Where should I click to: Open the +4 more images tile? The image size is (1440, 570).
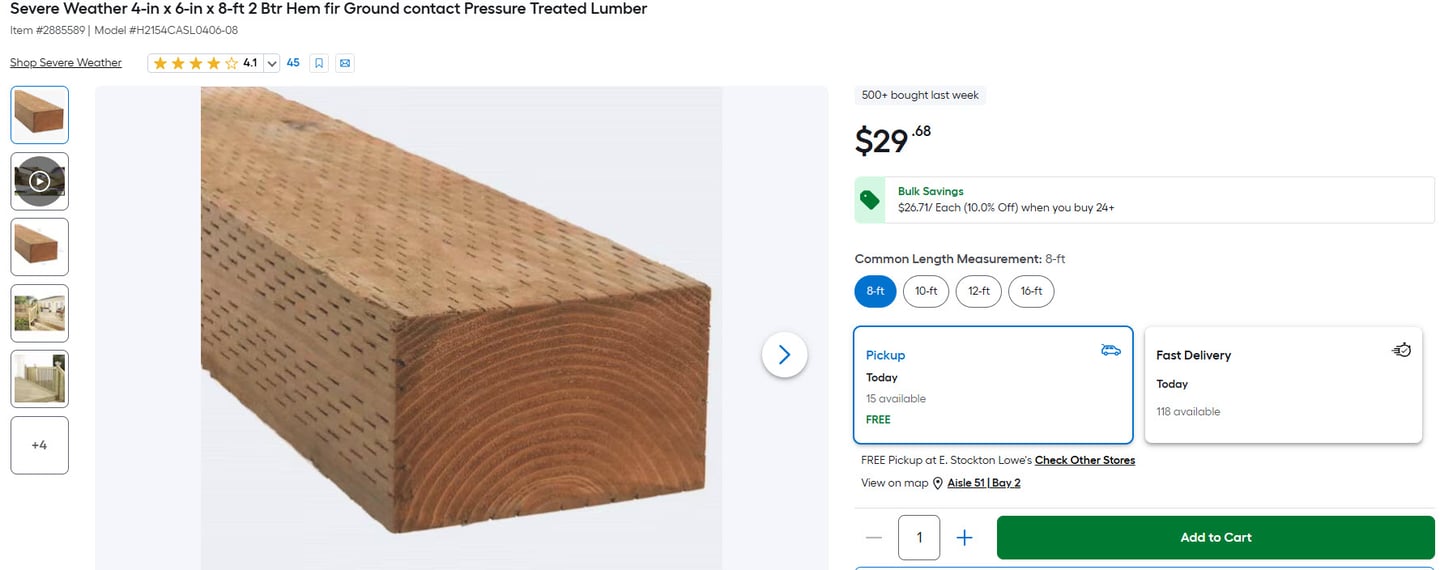click(x=40, y=445)
